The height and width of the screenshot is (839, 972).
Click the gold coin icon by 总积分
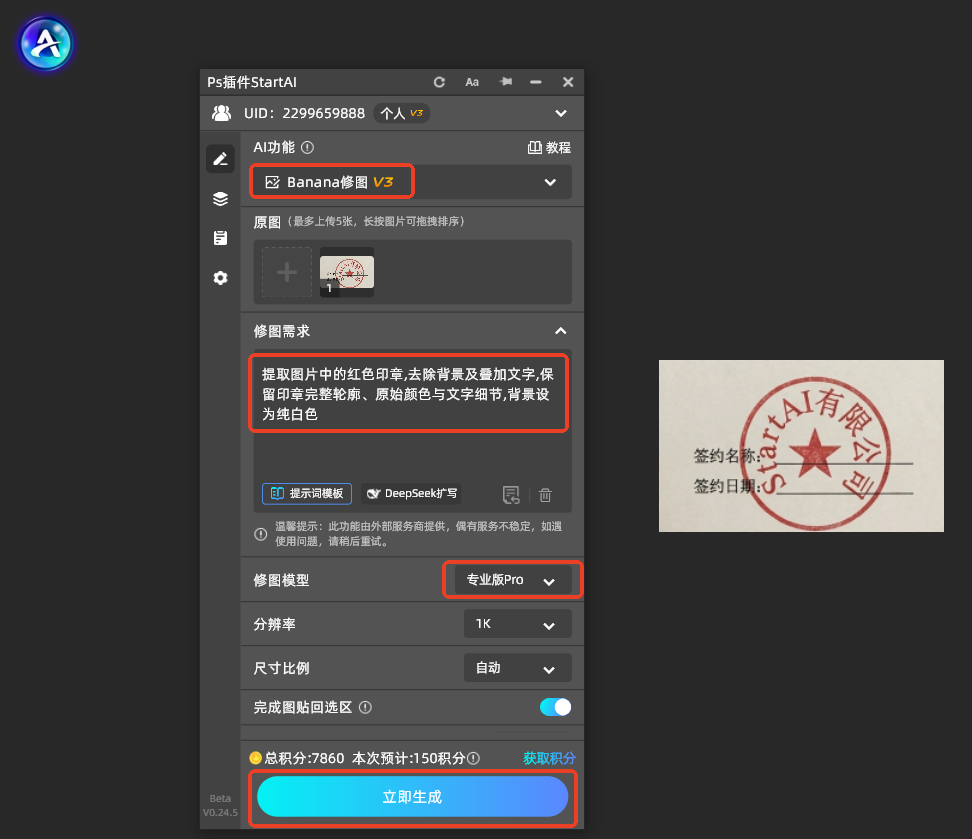[x=255, y=758]
